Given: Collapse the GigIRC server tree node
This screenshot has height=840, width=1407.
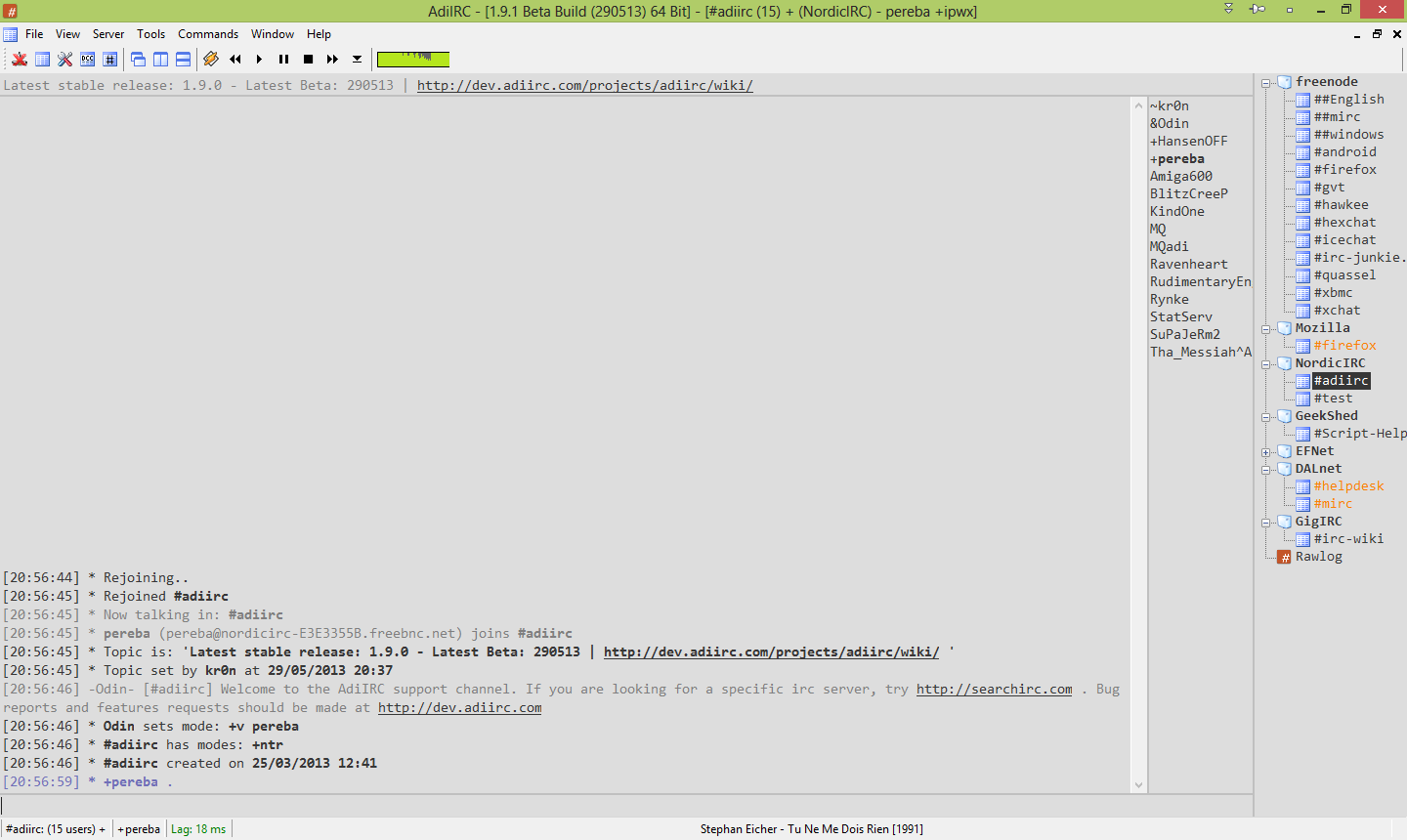Looking at the screenshot, I should pos(1266,523).
